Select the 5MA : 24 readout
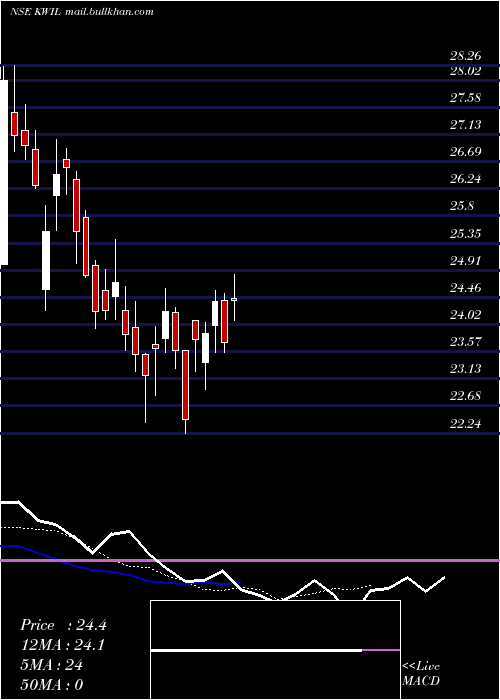 click(x=52, y=665)
